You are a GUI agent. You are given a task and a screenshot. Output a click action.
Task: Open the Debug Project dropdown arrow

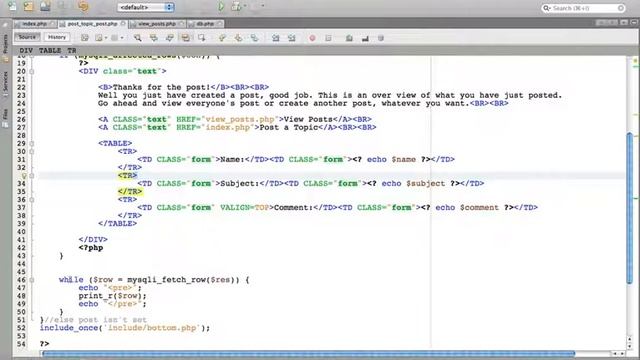[x=245, y=6]
